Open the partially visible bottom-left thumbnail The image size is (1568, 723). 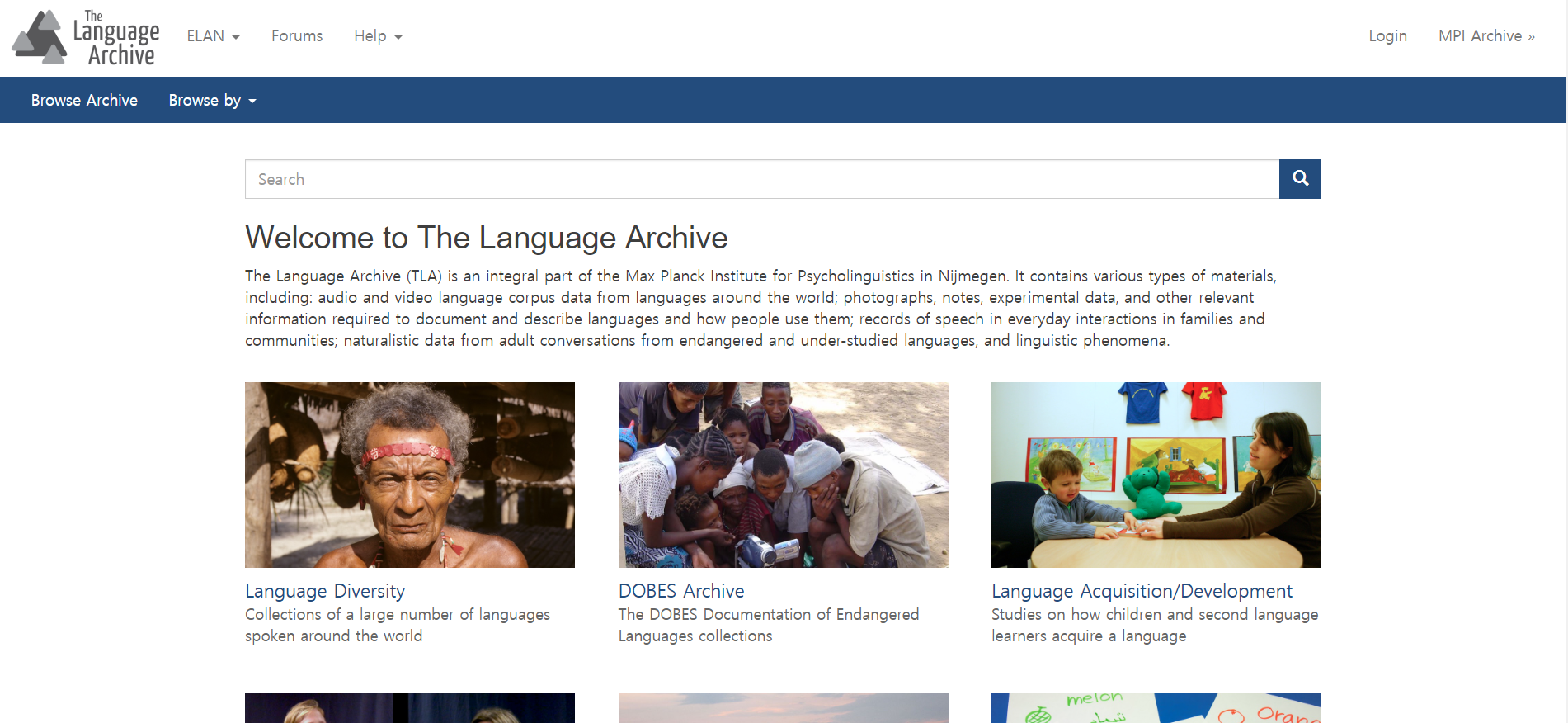click(410, 708)
